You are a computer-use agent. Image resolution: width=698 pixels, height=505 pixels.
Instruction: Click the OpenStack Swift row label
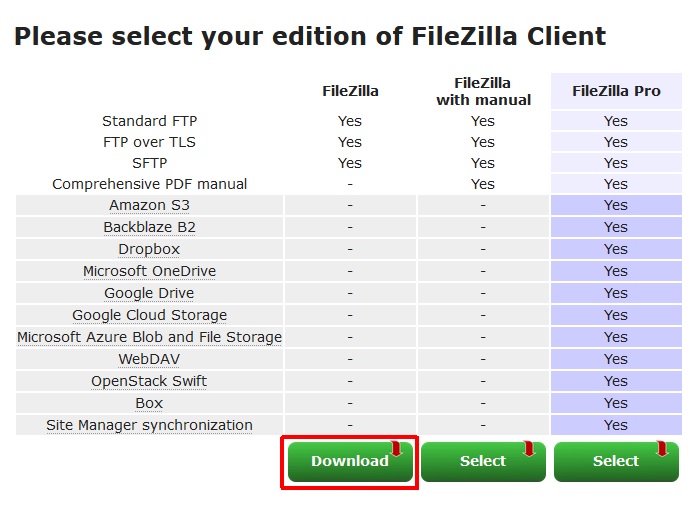click(x=149, y=381)
